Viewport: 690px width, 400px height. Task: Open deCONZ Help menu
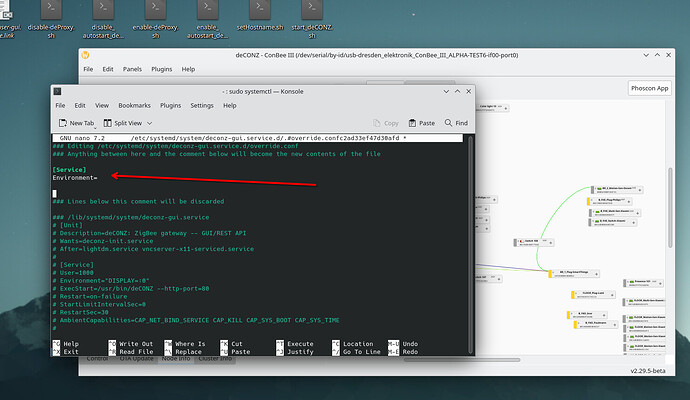188,69
